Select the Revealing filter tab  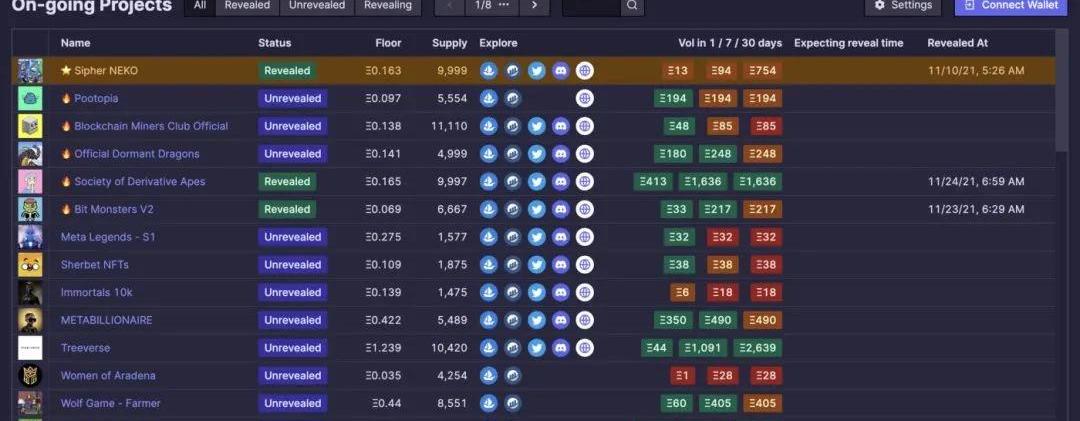click(388, 6)
